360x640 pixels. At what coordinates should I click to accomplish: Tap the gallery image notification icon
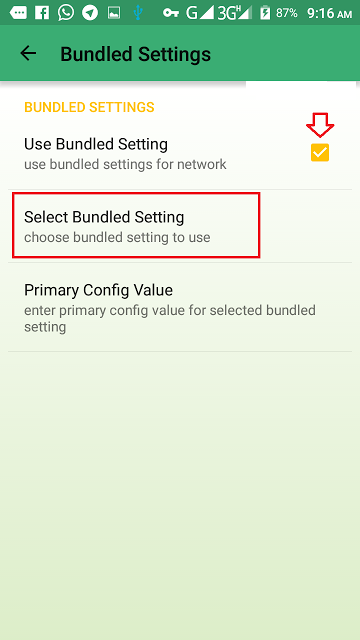[114, 13]
